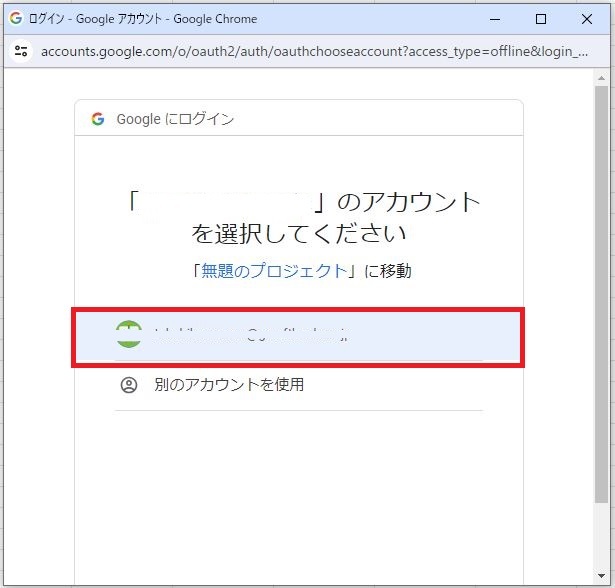The width and height of the screenshot is (615, 588).
Task: Close the Google login window
Action: 587,19
